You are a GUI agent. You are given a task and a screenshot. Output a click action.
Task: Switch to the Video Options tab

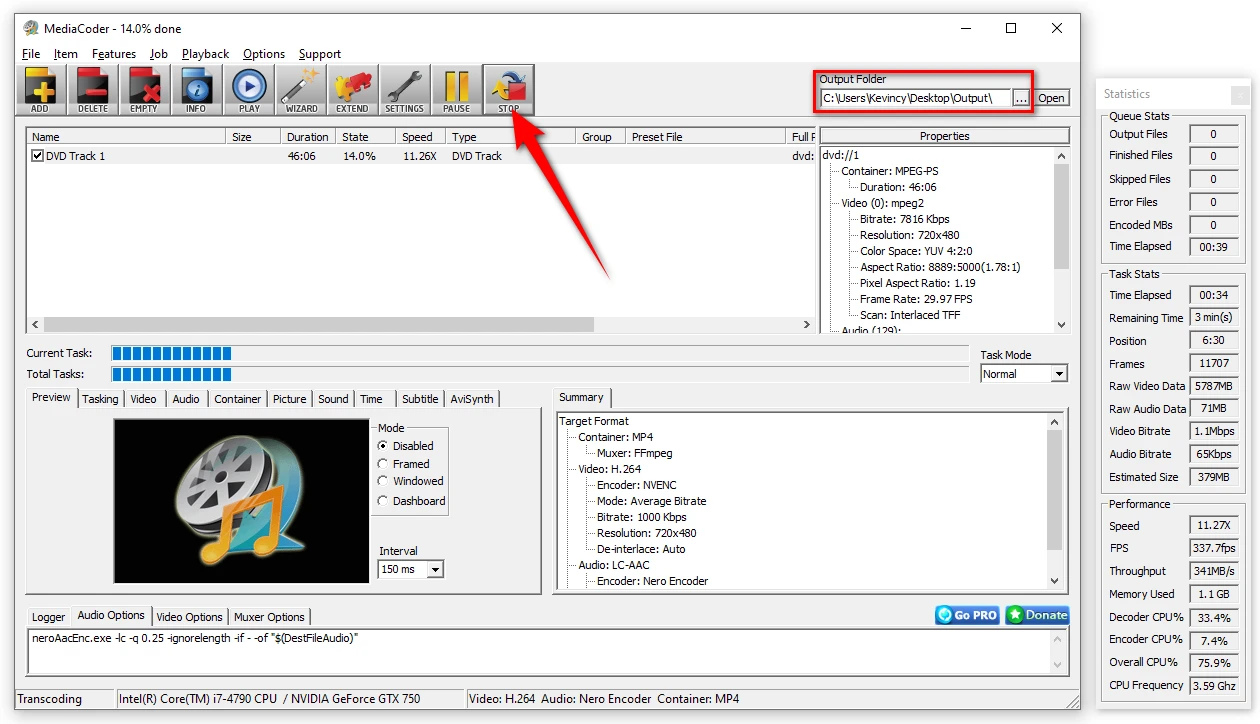[190, 617]
